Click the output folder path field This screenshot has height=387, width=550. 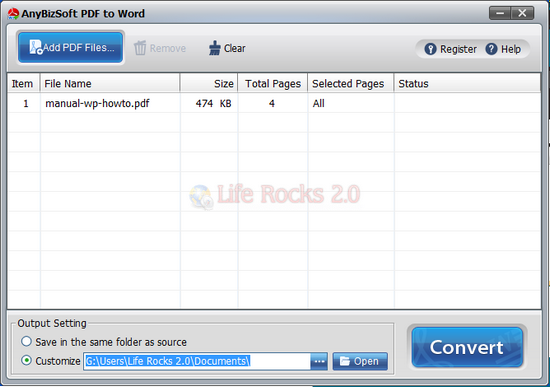197,361
